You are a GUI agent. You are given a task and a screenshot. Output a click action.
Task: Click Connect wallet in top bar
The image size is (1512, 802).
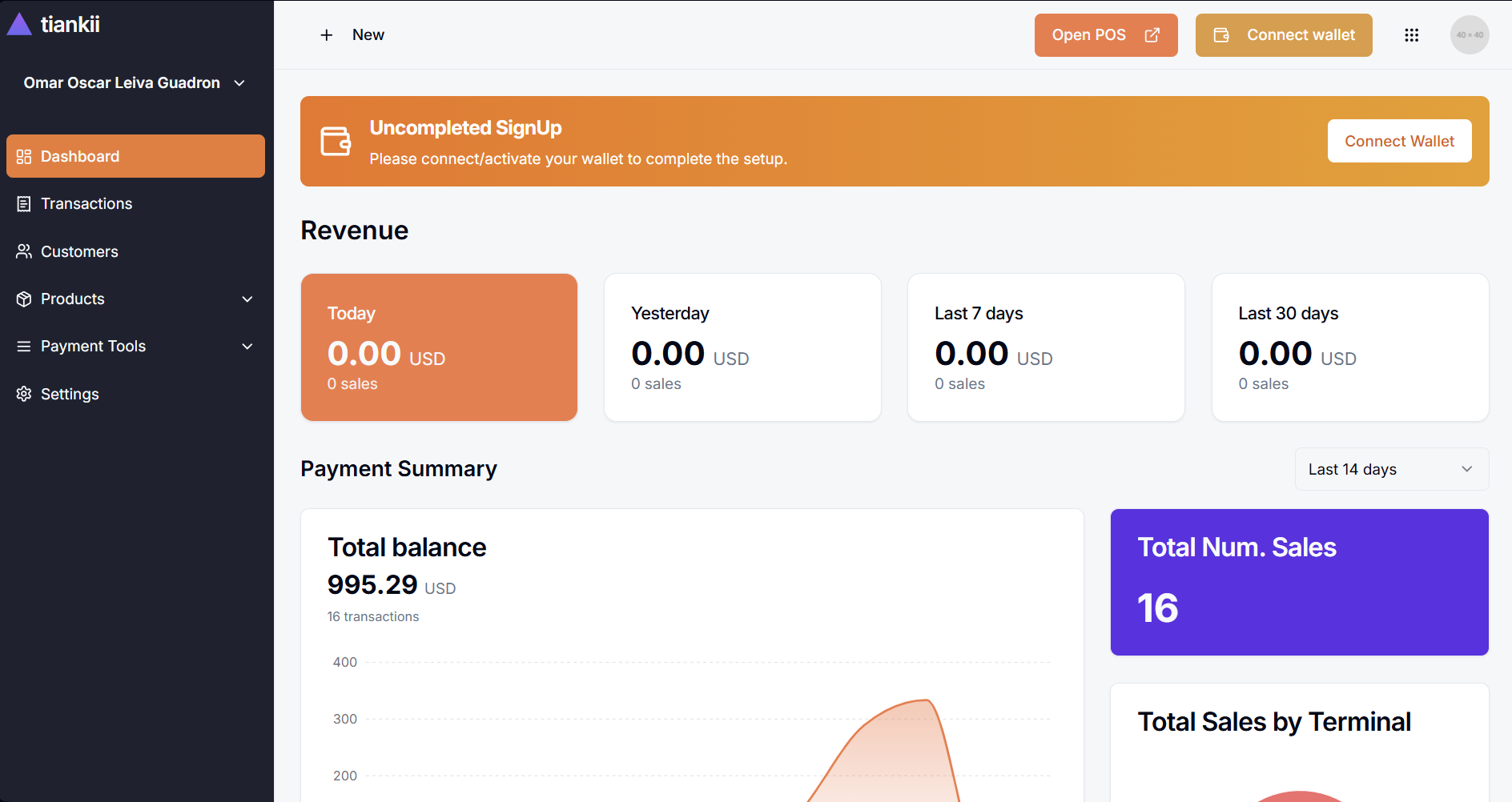pos(1283,35)
